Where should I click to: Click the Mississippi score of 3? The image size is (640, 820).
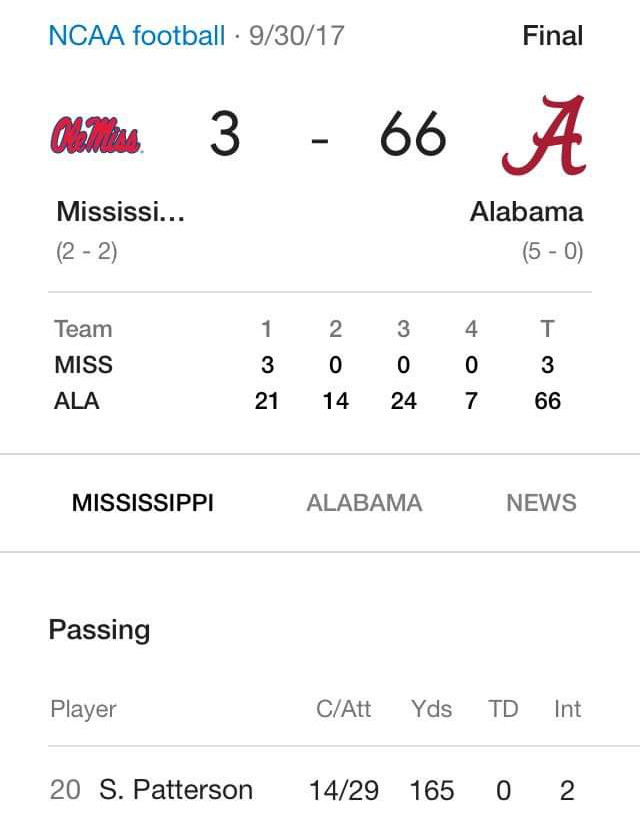tap(225, 134)
